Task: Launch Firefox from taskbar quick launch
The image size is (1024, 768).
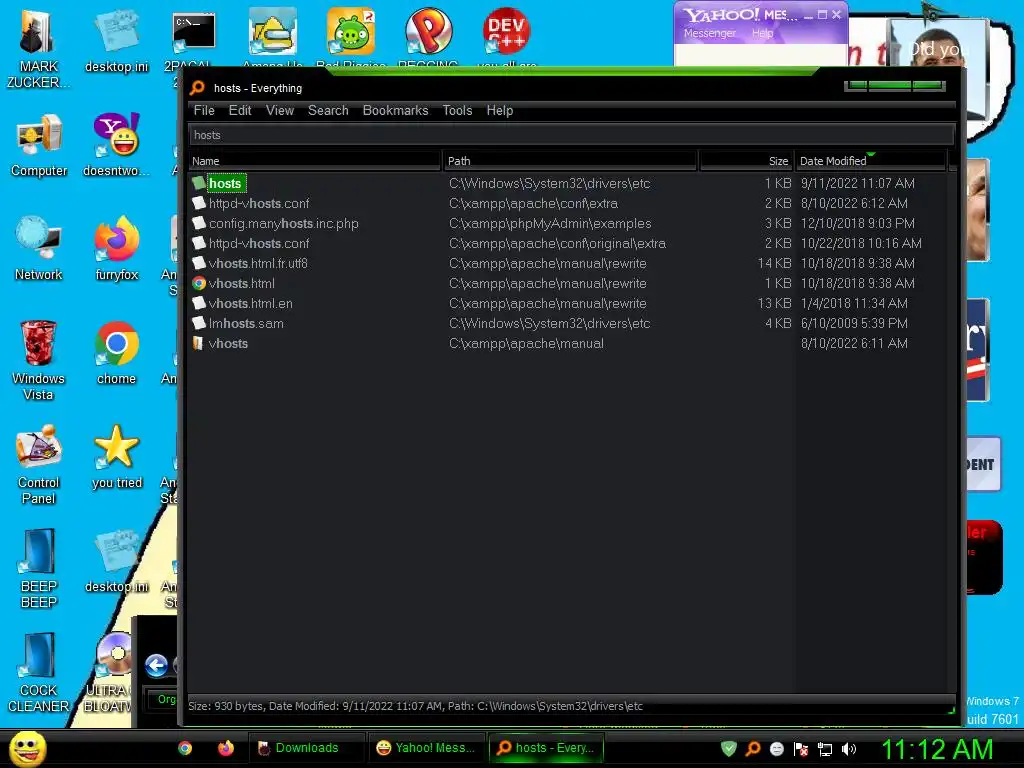Action: (x=226, y=748)
